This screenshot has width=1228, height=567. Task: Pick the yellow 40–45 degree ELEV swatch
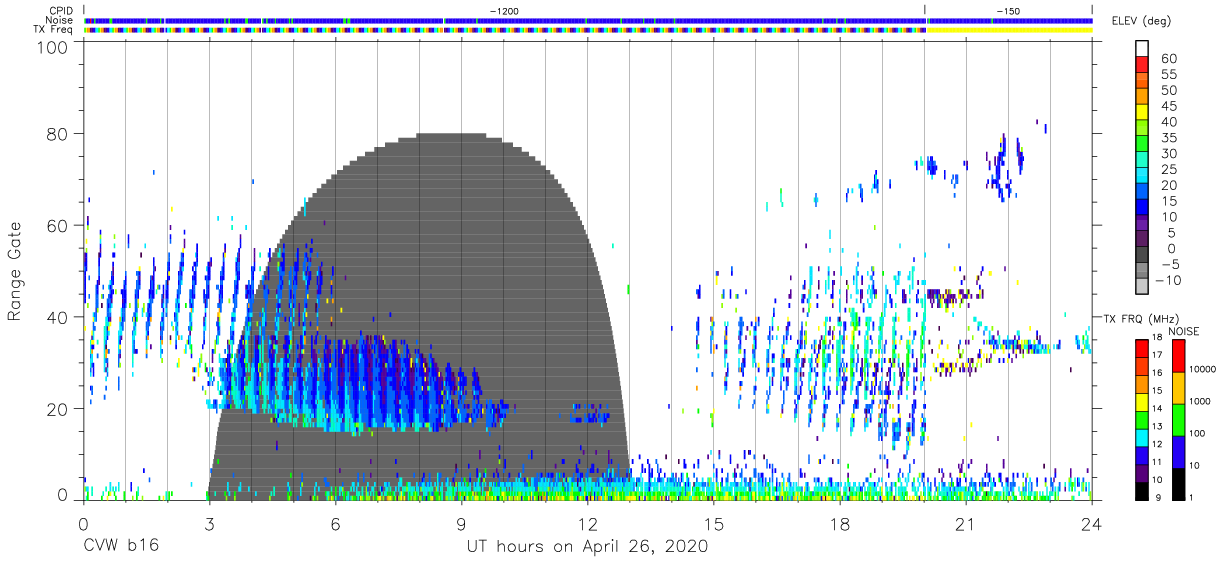[x=1144, y=111]
